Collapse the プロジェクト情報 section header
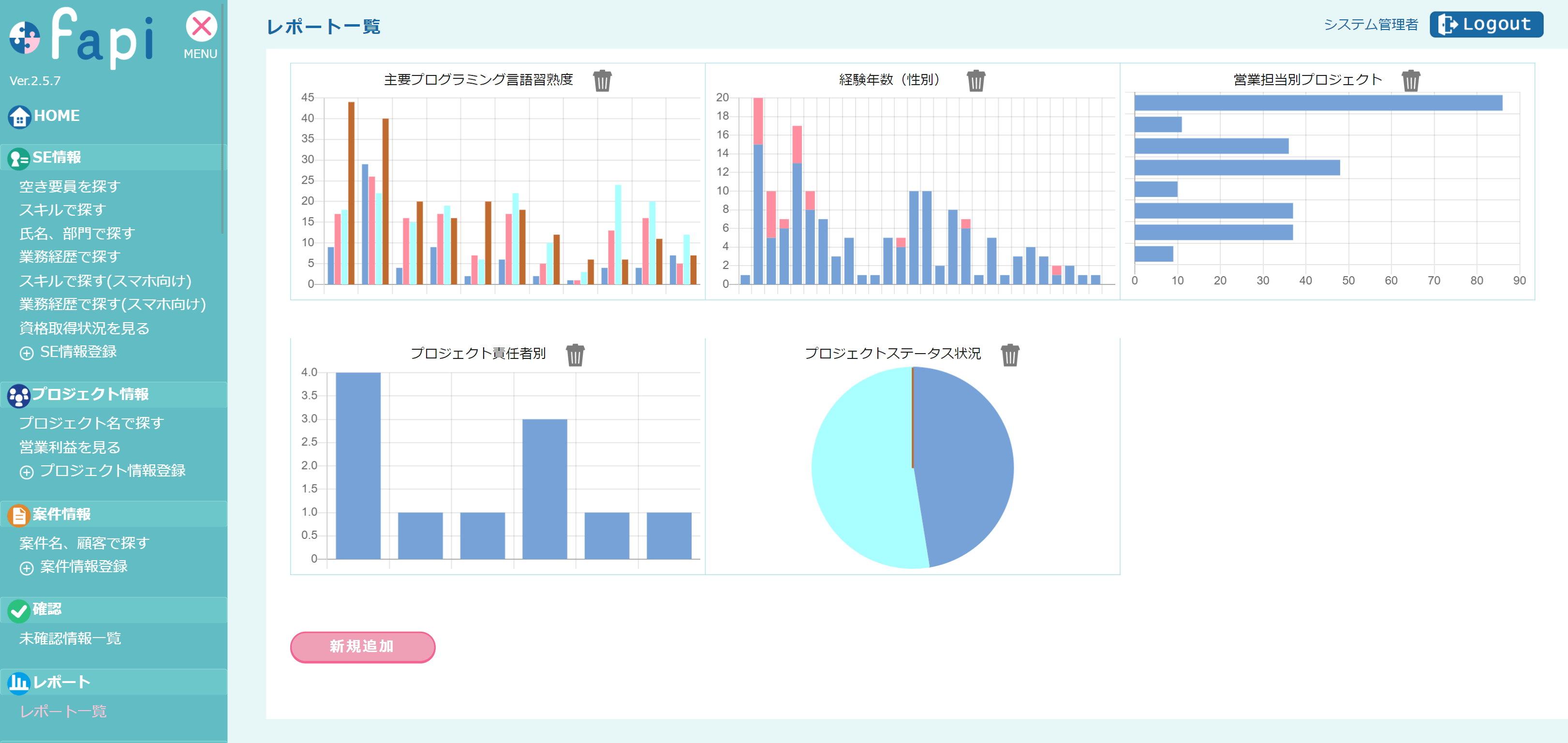This screenshot has height=743, width=1568. 90,395
